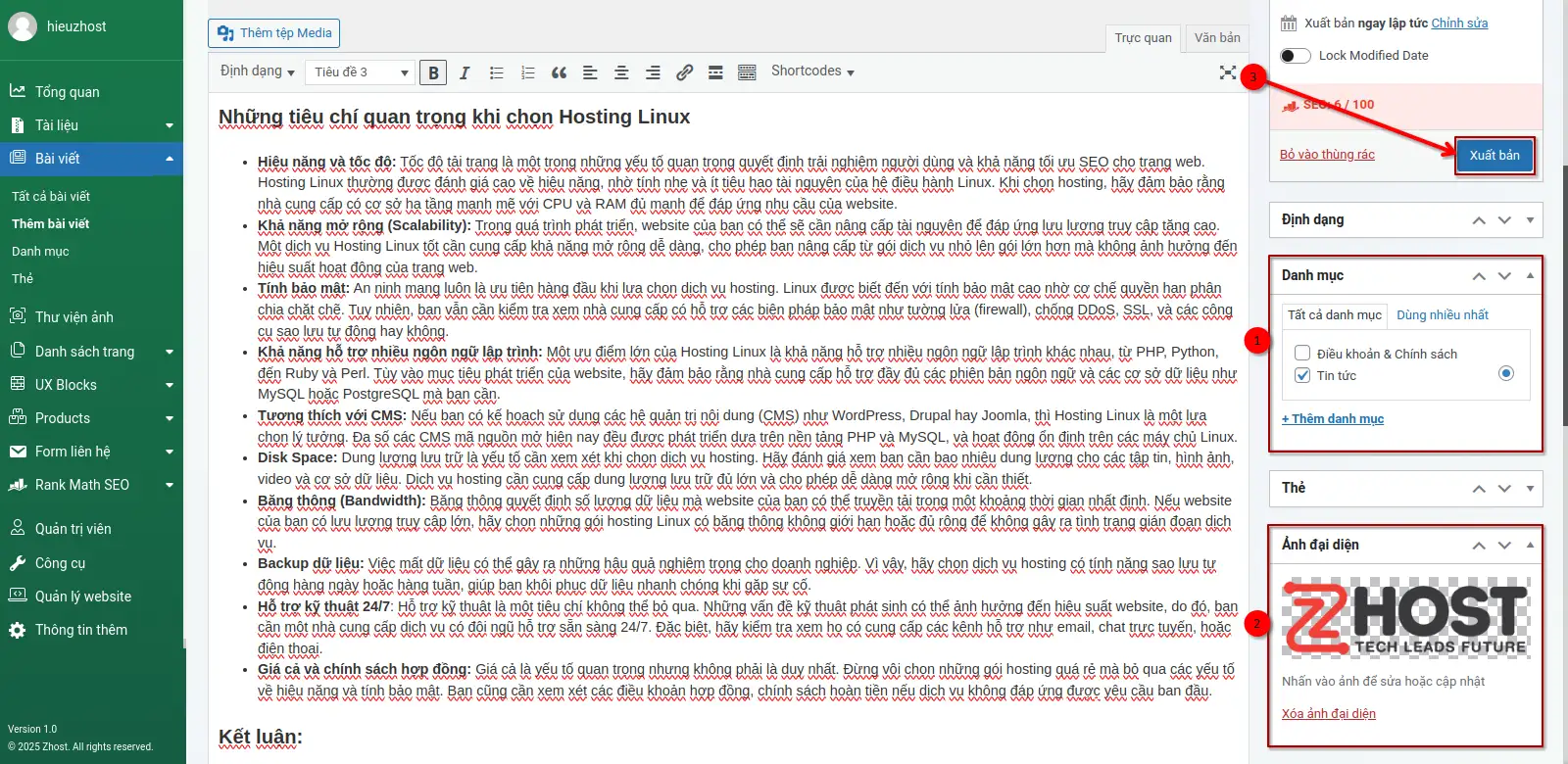This screenshot has width=1568, height=764.
Task: Open Danh mục in the sidebar submenu
Action: tap(40, 251)
